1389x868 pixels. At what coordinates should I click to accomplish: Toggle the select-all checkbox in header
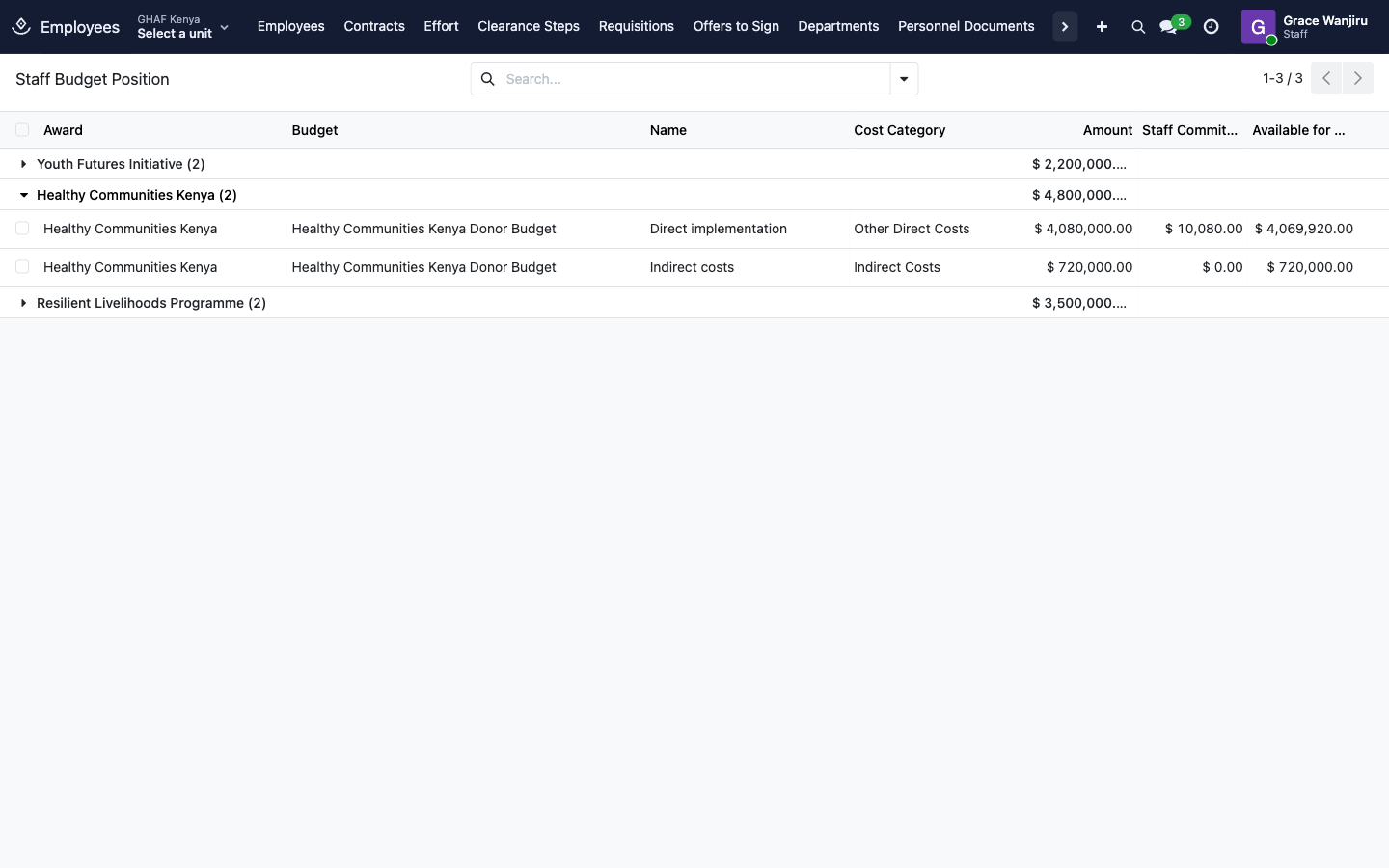(22, 130)
